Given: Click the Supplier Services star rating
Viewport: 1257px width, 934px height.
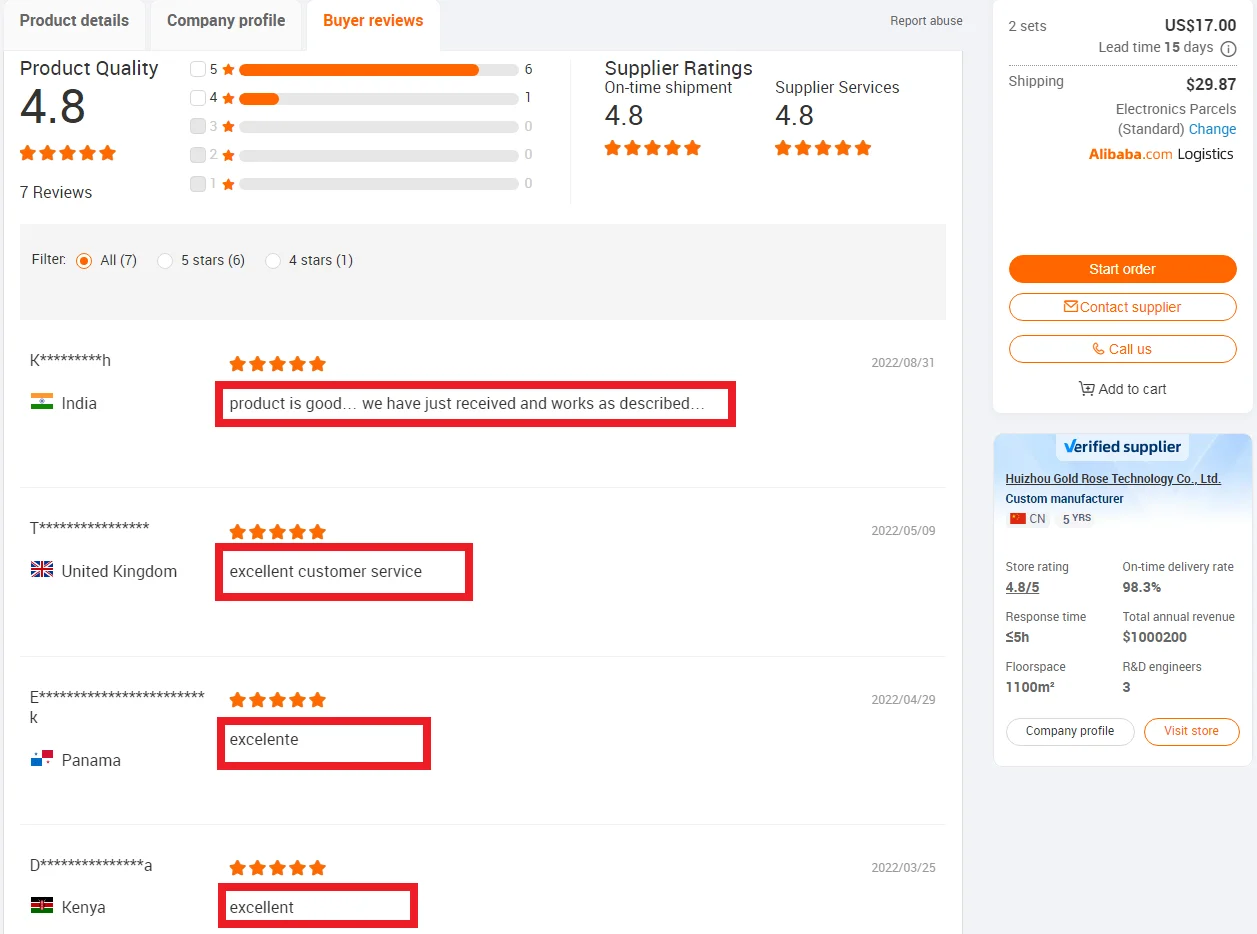Looking at the screenshot, I should [823, 148].
